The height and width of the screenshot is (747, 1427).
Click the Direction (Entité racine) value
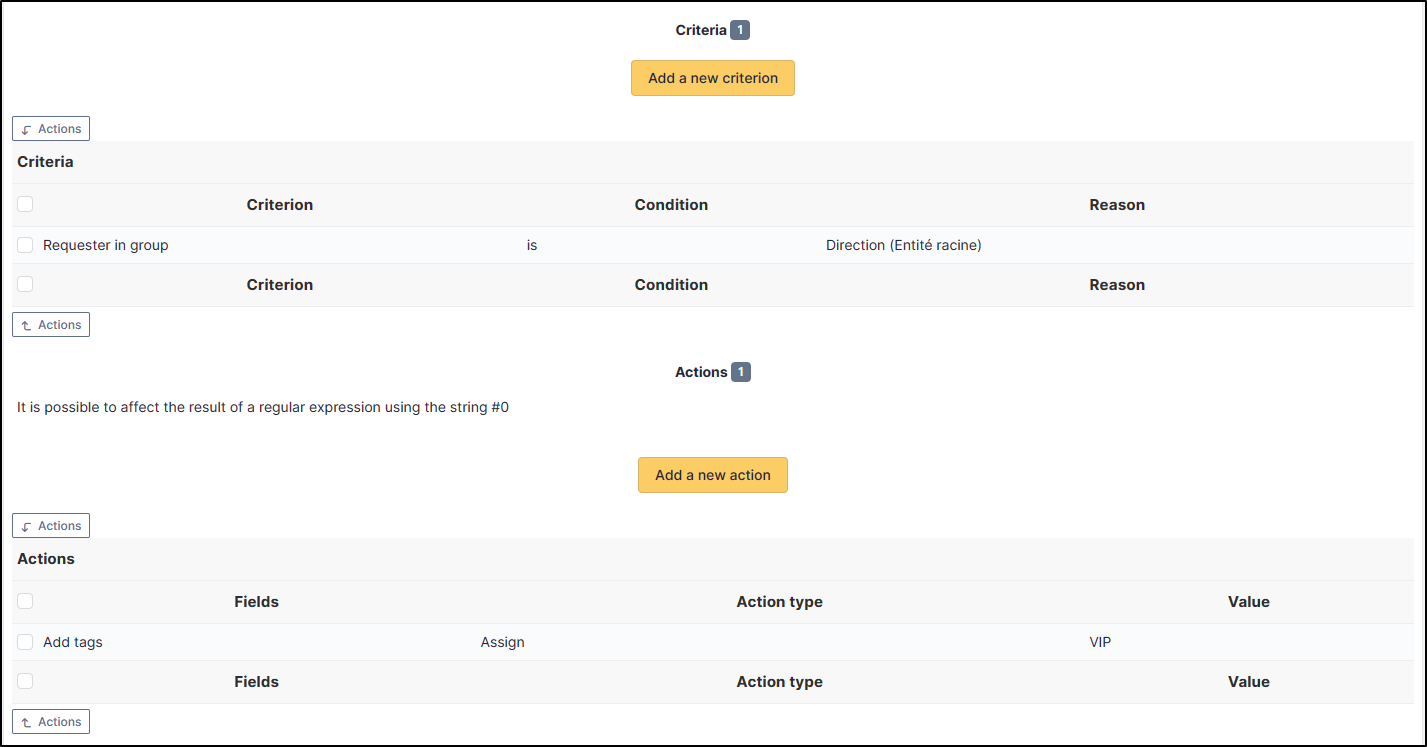coord(903,245)
